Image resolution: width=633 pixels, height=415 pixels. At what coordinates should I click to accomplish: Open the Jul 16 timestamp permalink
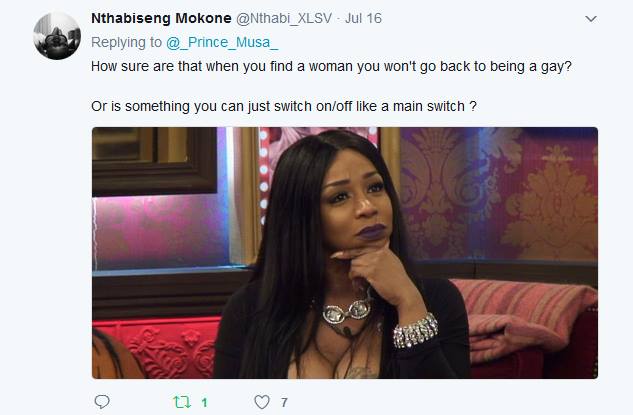(x=363, y=18)
